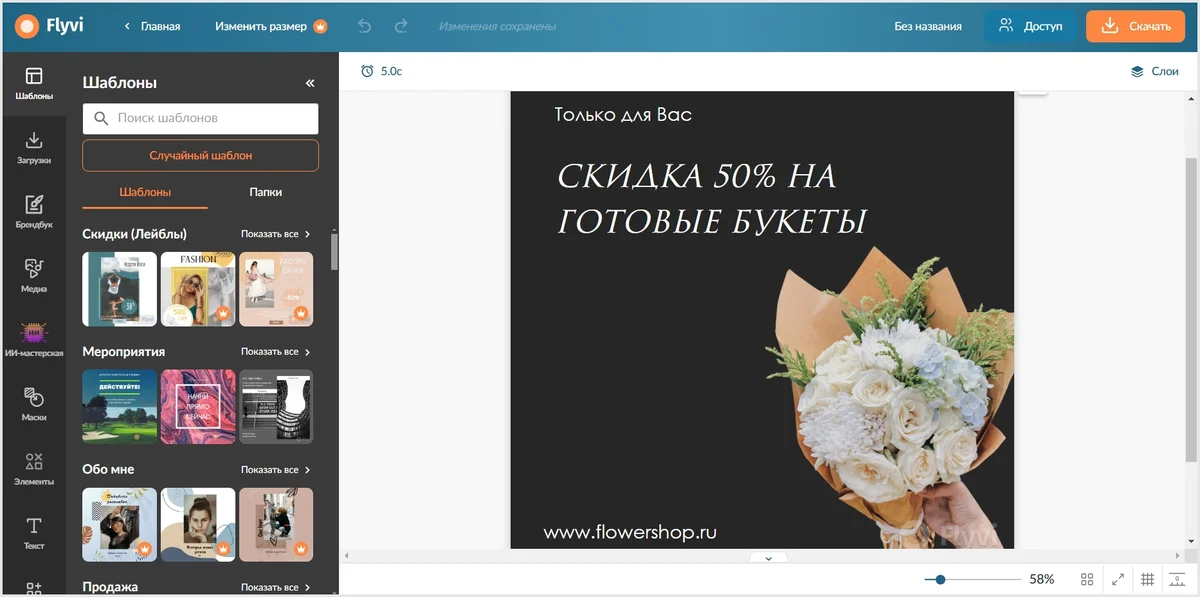The width and height of the screenshot is (1200, 597).
Task: Open the Брендбук sidebar section
Action: (33, 211)
